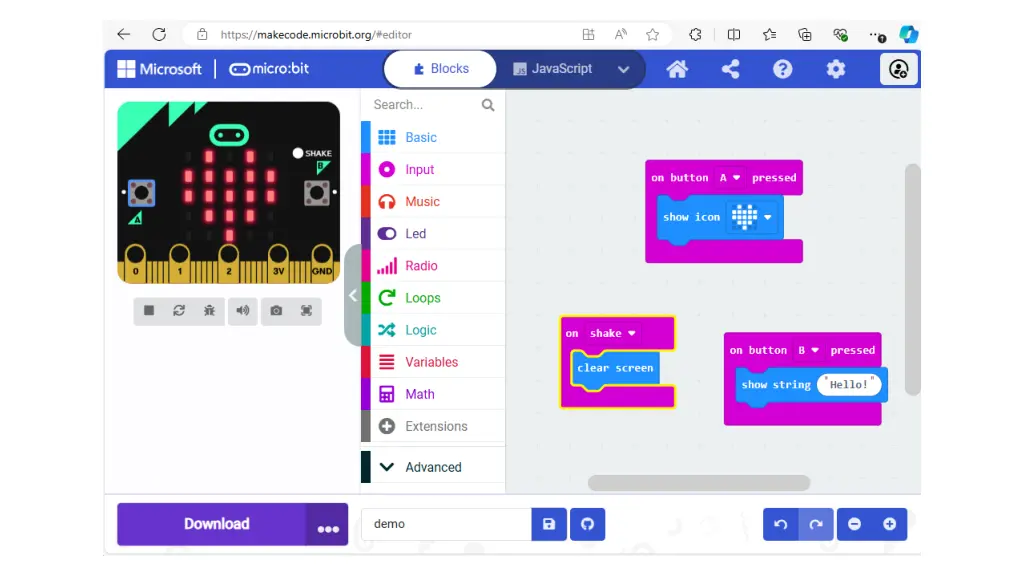Redo the last change
Viewport: 1024px width, 576px height.
pyautogui.click(x=816, y=524)
